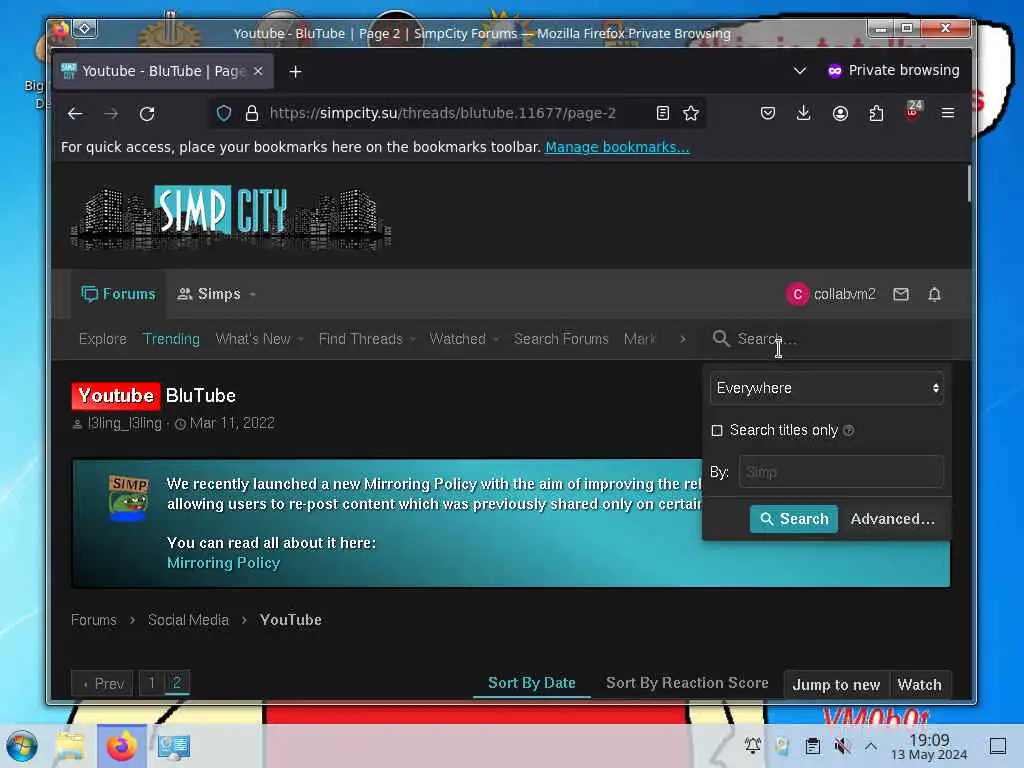The image size is (1024, 768).
Task: Go back with the browser back arrow
Action: (75, 114)
